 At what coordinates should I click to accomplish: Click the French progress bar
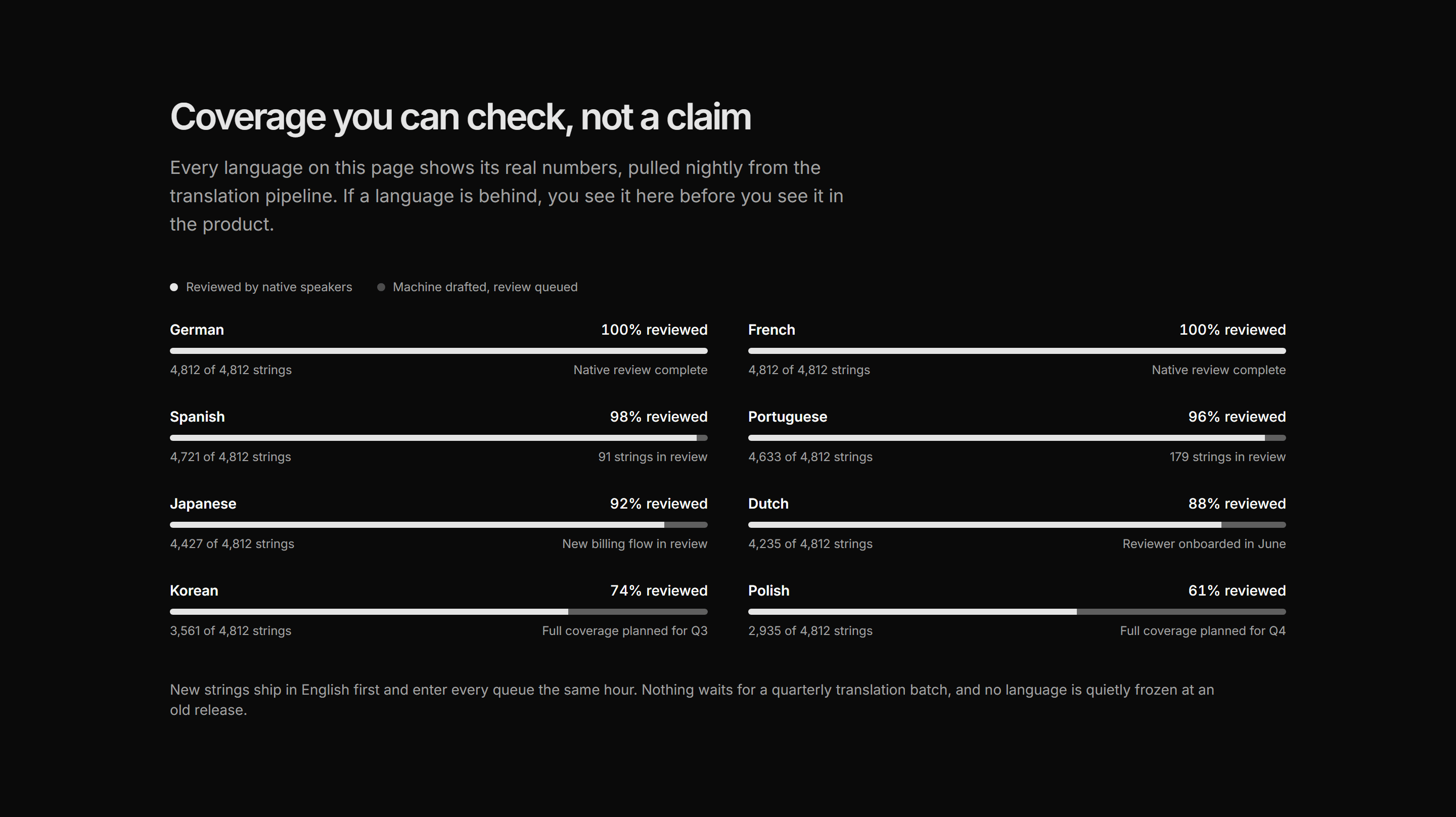pos(1017,351)
